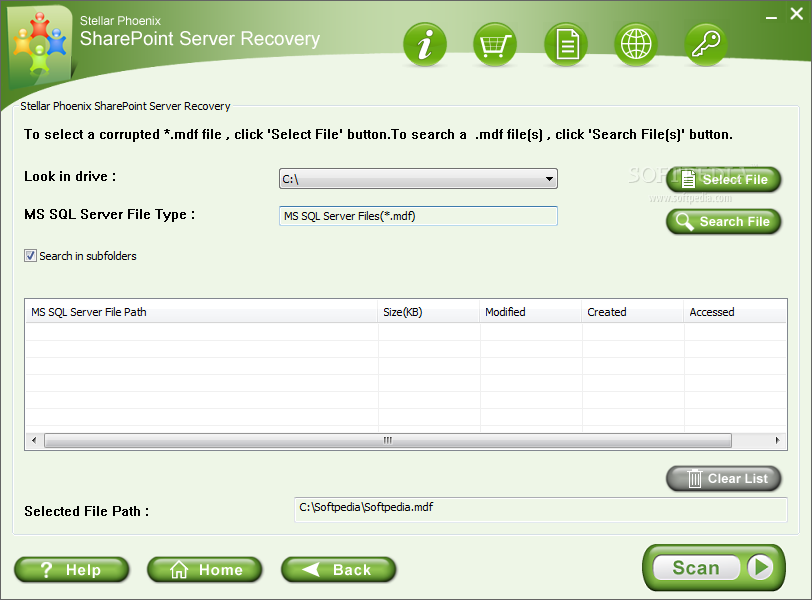Click the Clear List button

pos(723,478)
